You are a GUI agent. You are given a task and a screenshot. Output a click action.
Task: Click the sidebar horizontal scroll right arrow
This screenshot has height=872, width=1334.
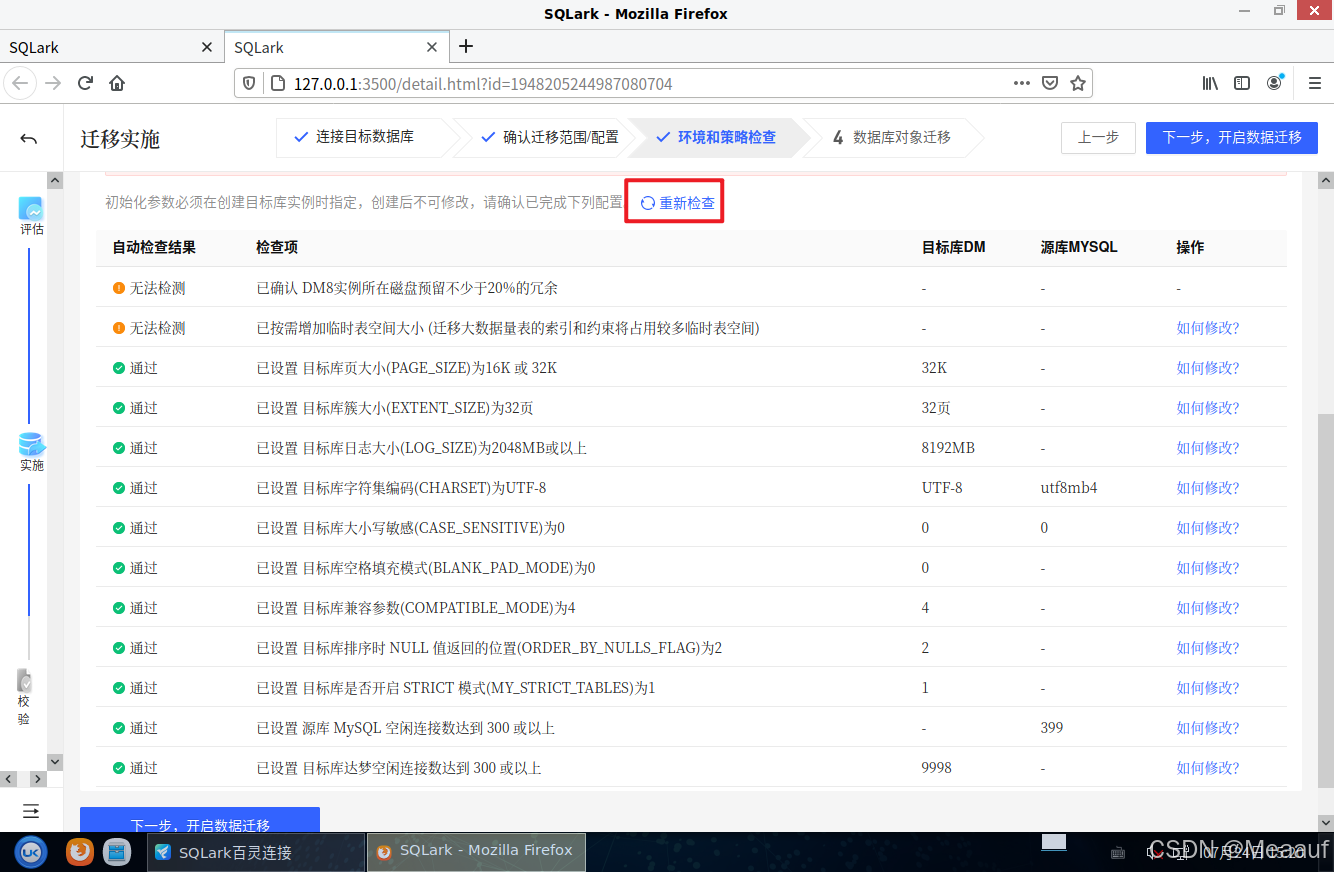click(x=37, y=779)
